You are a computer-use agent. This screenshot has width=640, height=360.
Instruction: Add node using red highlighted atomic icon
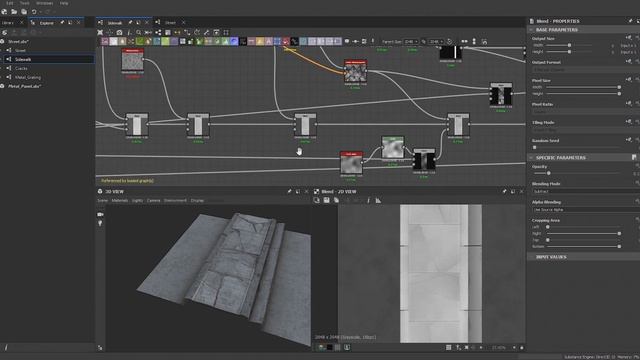coord(286,42)
